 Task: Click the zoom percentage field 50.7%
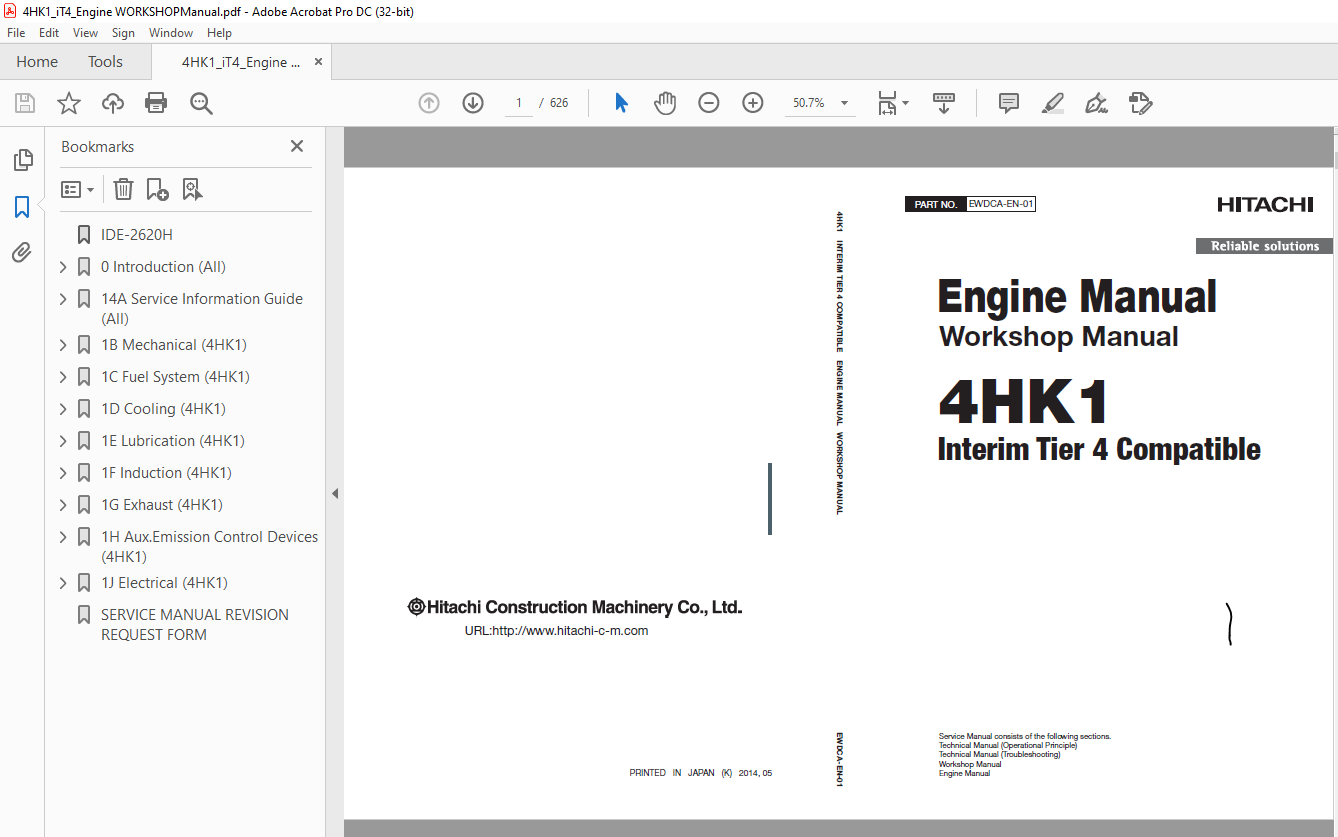click(809, 103)
